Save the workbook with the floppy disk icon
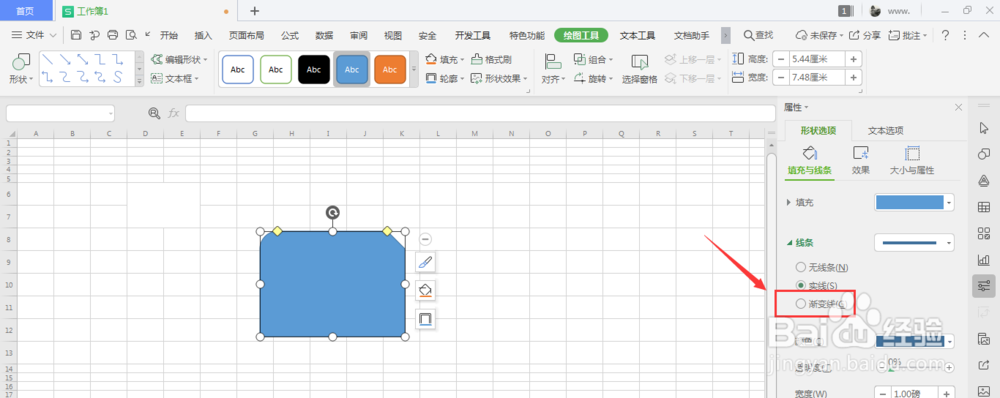The width and height of the screenshot is (1000, 398). (x=77, y=35)
